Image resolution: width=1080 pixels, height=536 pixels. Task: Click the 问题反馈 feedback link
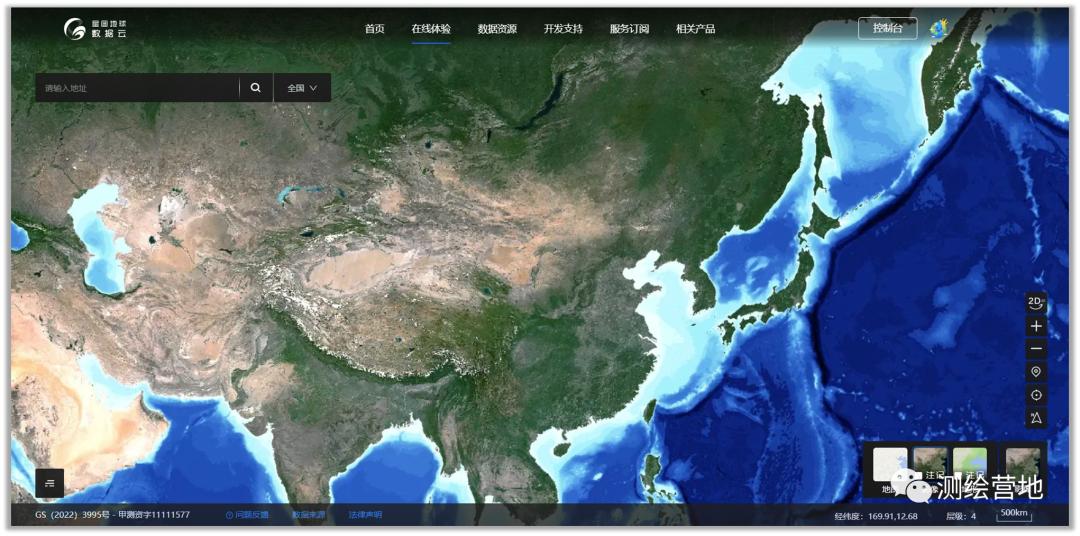[x=247, y=515]
